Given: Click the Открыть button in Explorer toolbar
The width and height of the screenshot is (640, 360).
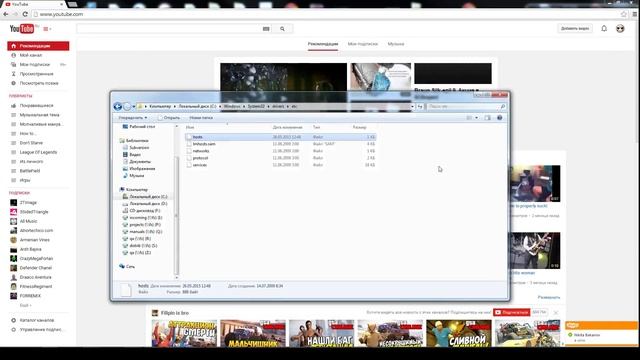Looking at the screenshot, I should [x=169, y=118].
